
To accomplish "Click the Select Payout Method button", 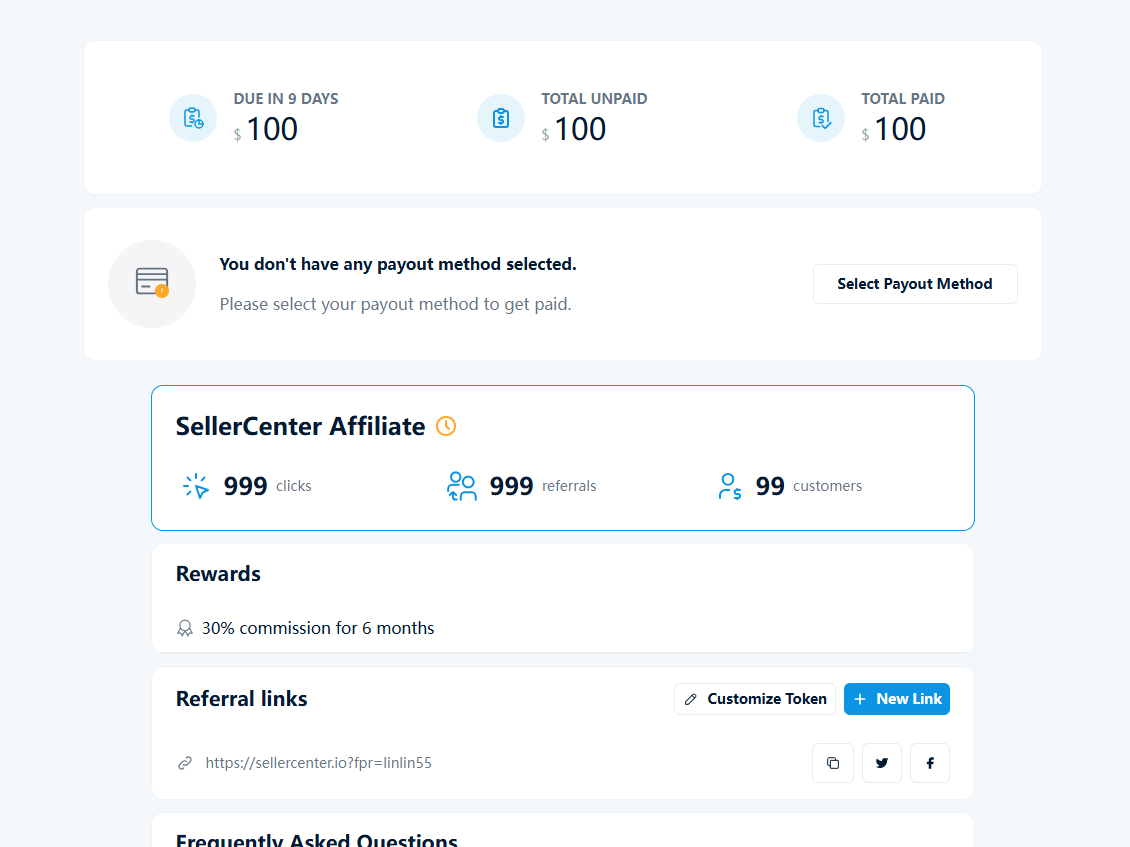I will pos(915,283).
